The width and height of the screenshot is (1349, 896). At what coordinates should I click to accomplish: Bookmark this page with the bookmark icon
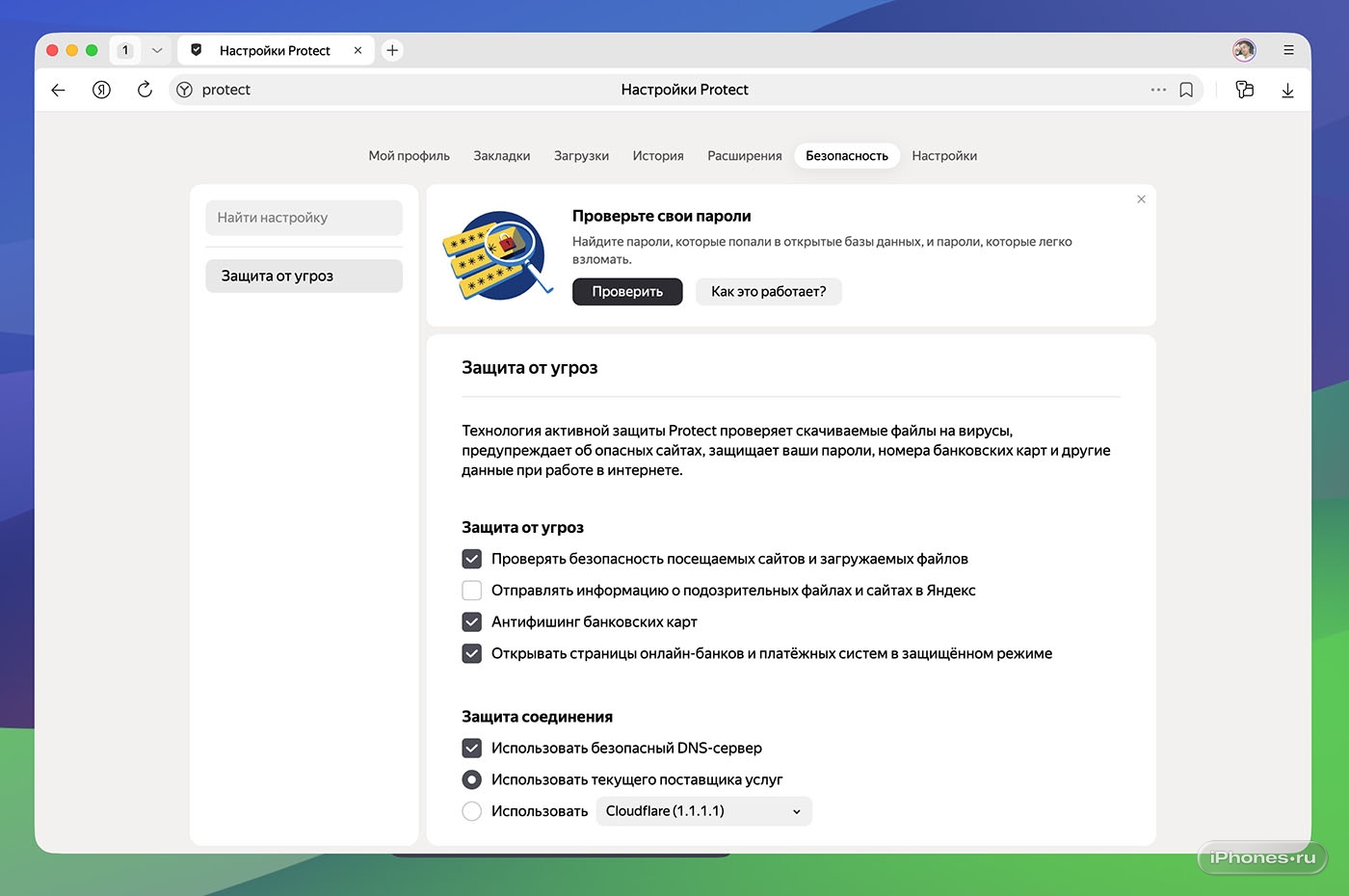(1186, 90)
